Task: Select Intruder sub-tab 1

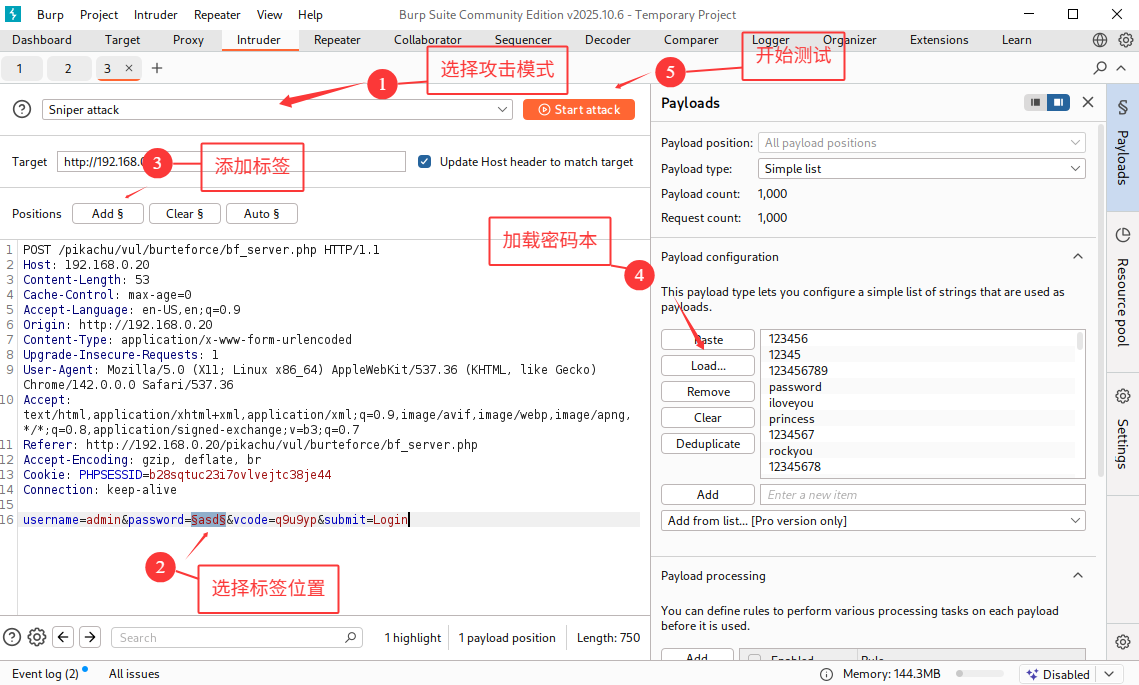Action: click(20, 68)
